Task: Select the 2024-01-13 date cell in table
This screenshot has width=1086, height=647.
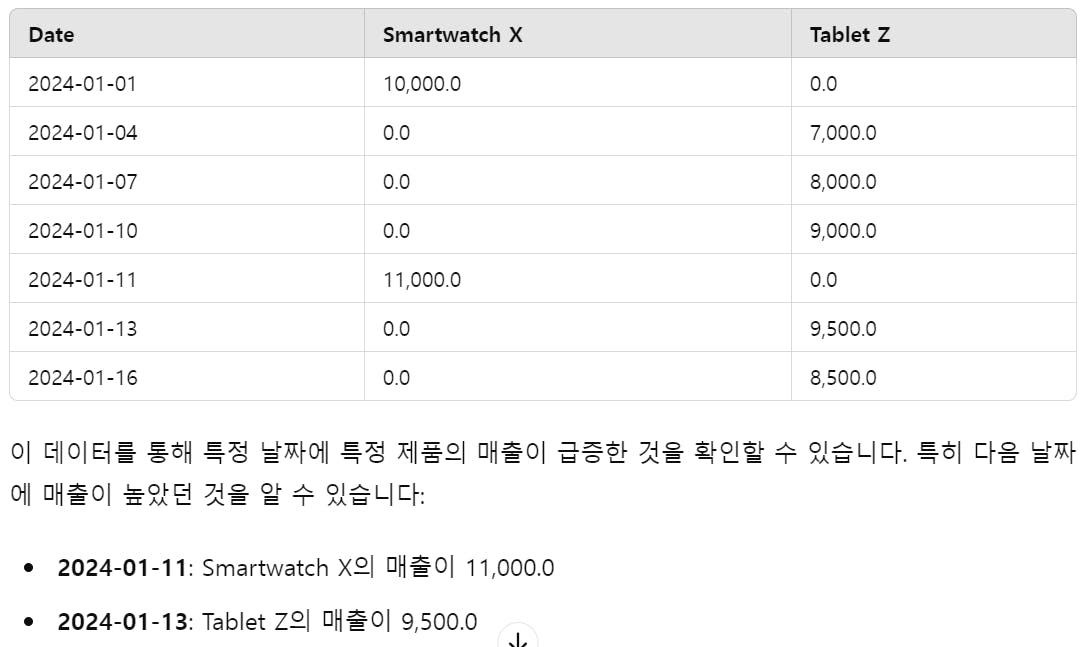Action: pos(82,329)
